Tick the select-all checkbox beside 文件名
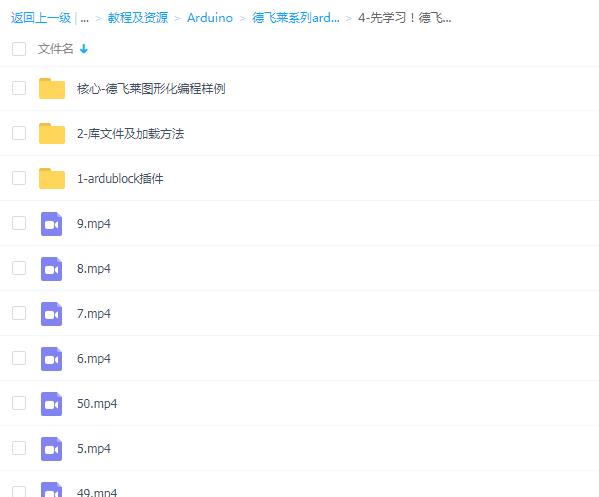The width and height of the screenshot is (599, 497). click(19, 49)
